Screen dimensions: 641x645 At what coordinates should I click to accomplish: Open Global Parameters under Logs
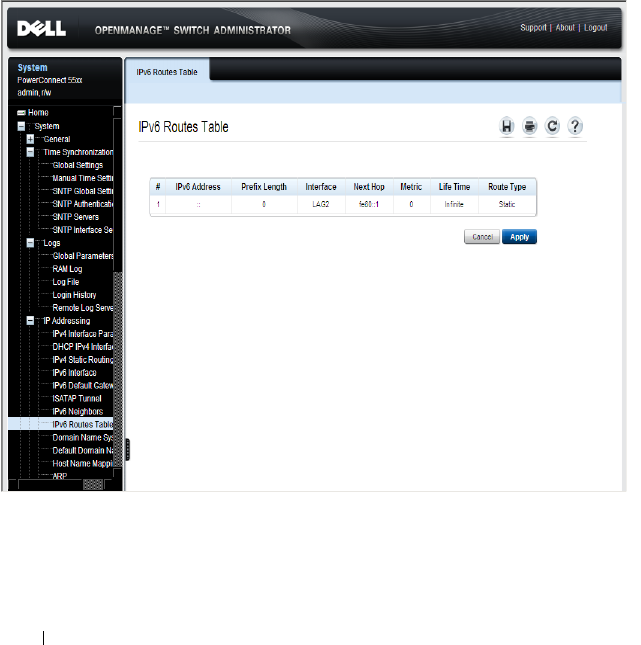[x=83, y=256]
